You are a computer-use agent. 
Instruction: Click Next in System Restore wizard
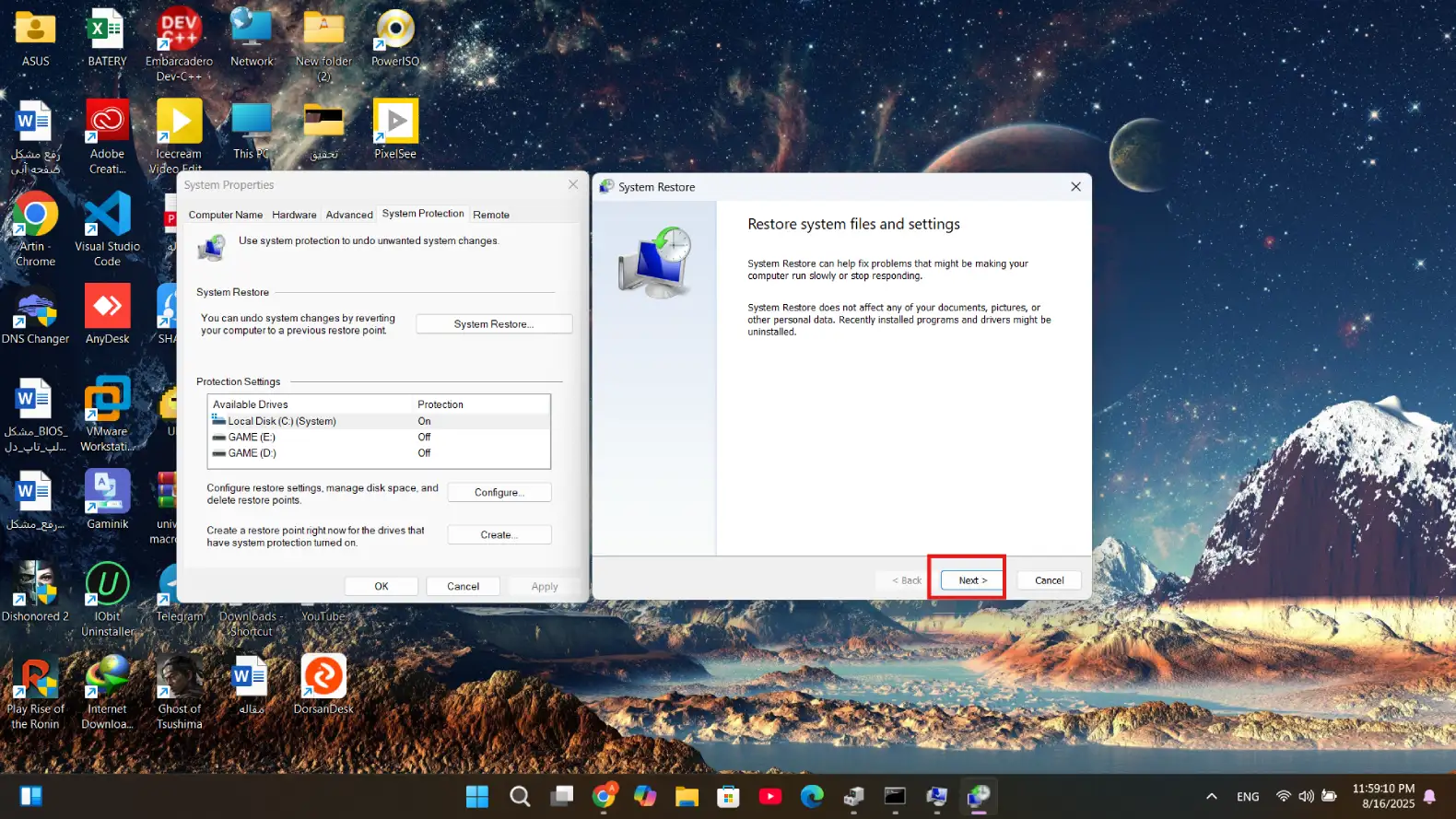coord(971,580)
